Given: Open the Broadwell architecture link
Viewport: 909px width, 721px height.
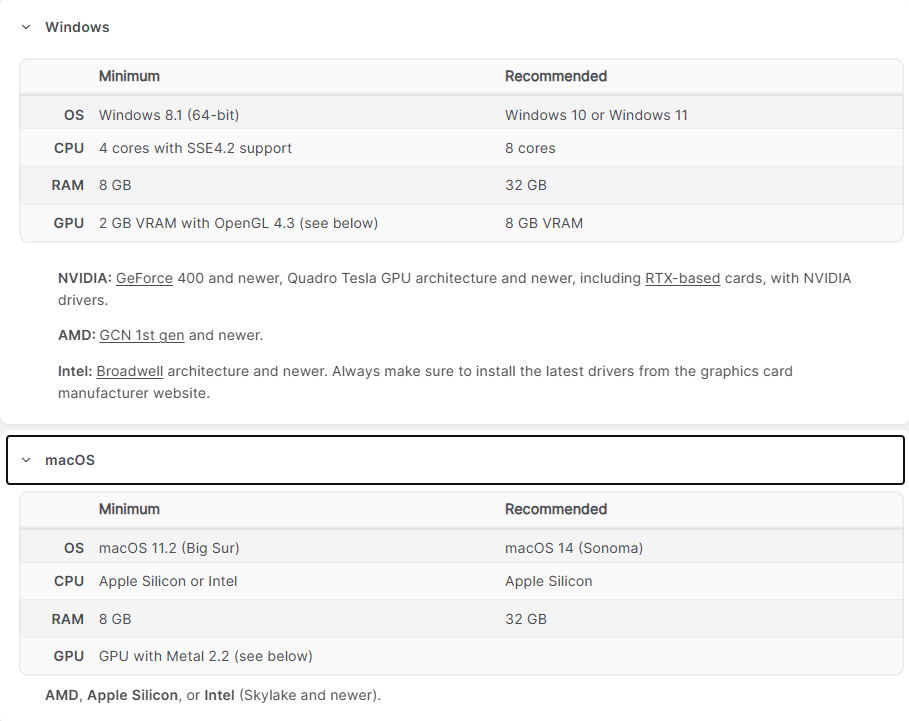Looking at the screenshot, I should tap(130, 371).
